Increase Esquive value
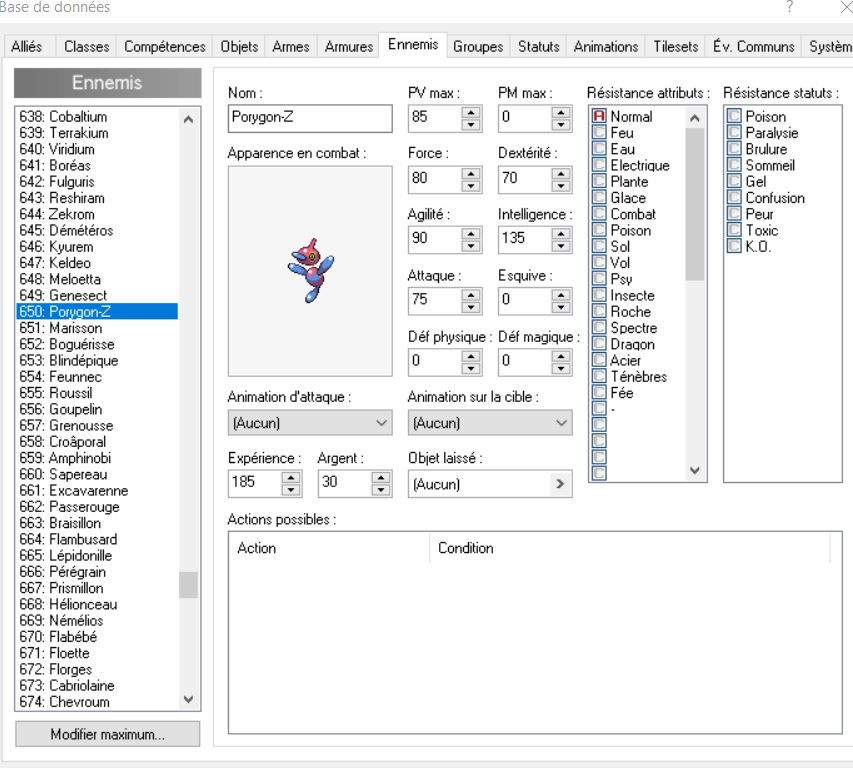The width and height of the screenshot is (853, 768). pyautogui.click(x=561, y=295)
